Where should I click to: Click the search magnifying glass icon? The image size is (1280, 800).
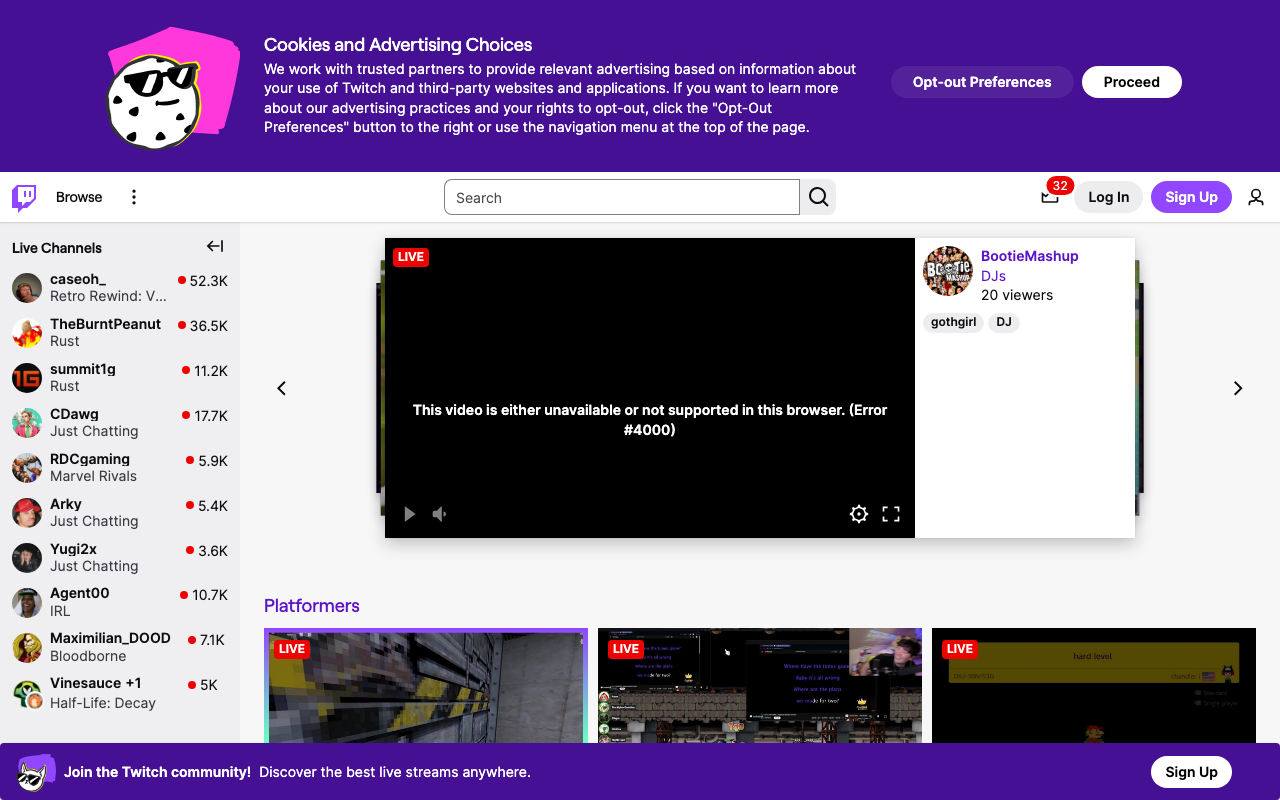tap(817, 197)
